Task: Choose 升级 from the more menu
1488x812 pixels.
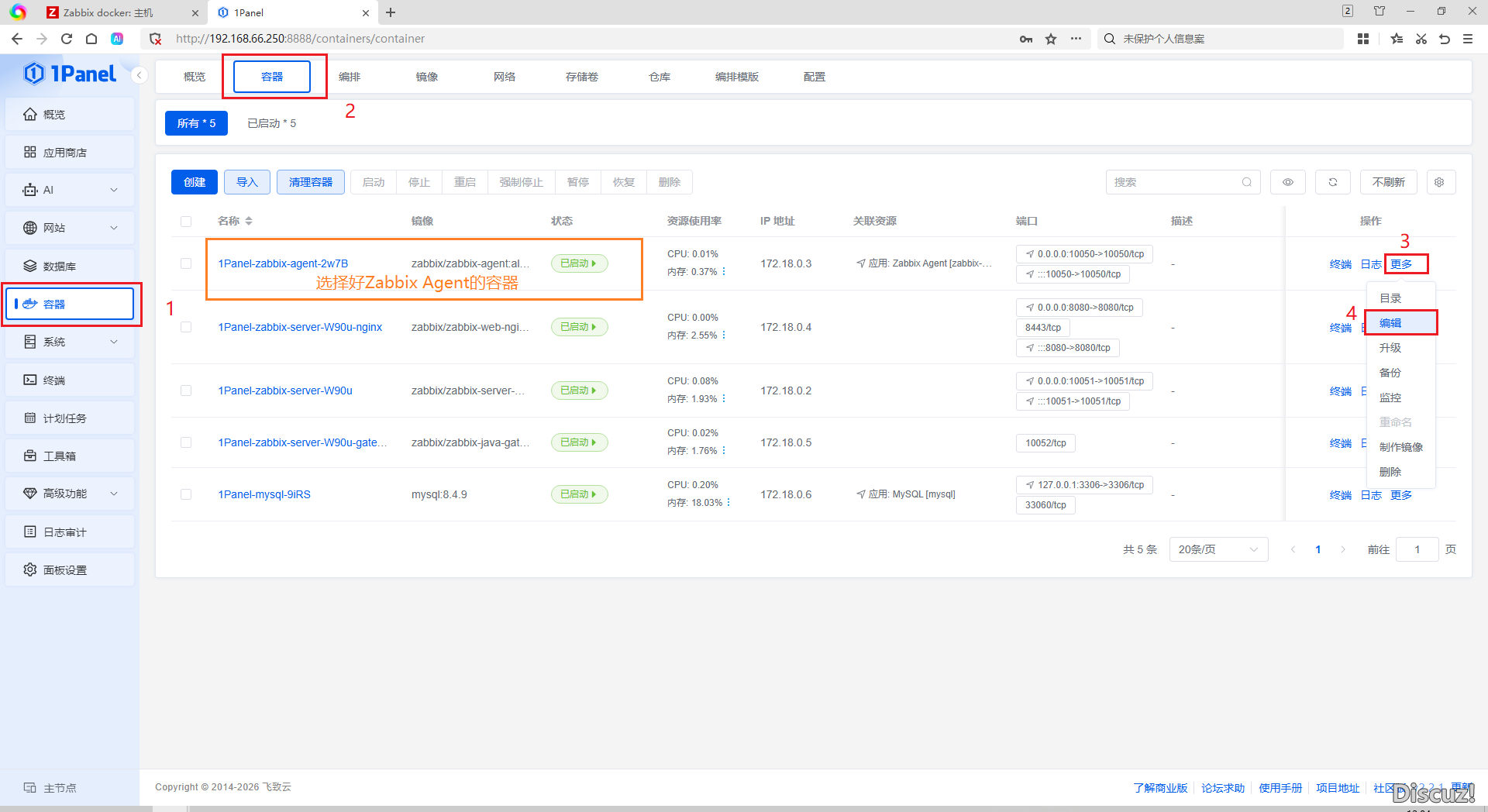Action: (x=1401, y=348)
